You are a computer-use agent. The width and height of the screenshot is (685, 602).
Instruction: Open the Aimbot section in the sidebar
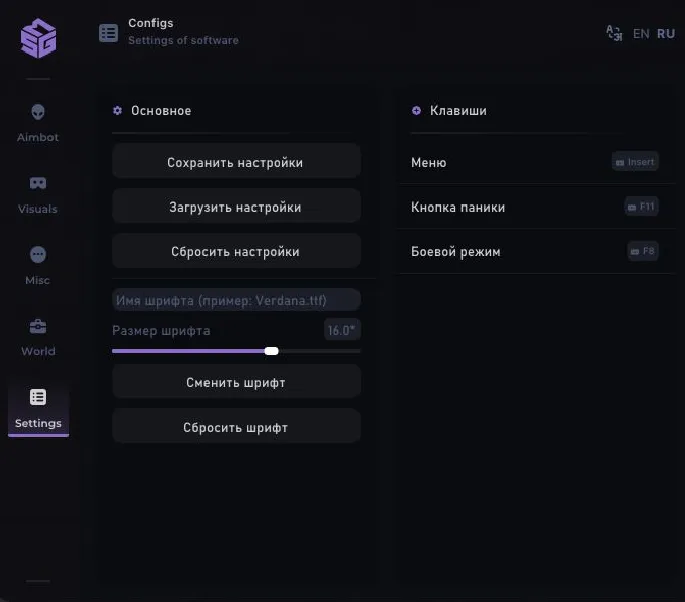click(38, 122)
